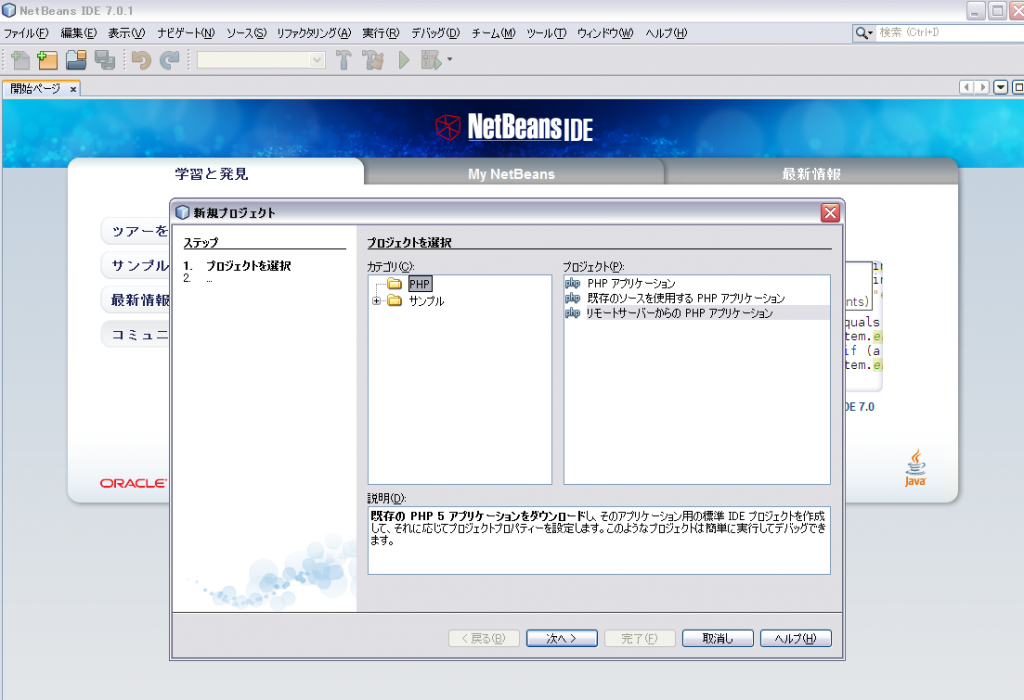Click the PHP アプリケーション php icon

[x=573, y=283]
